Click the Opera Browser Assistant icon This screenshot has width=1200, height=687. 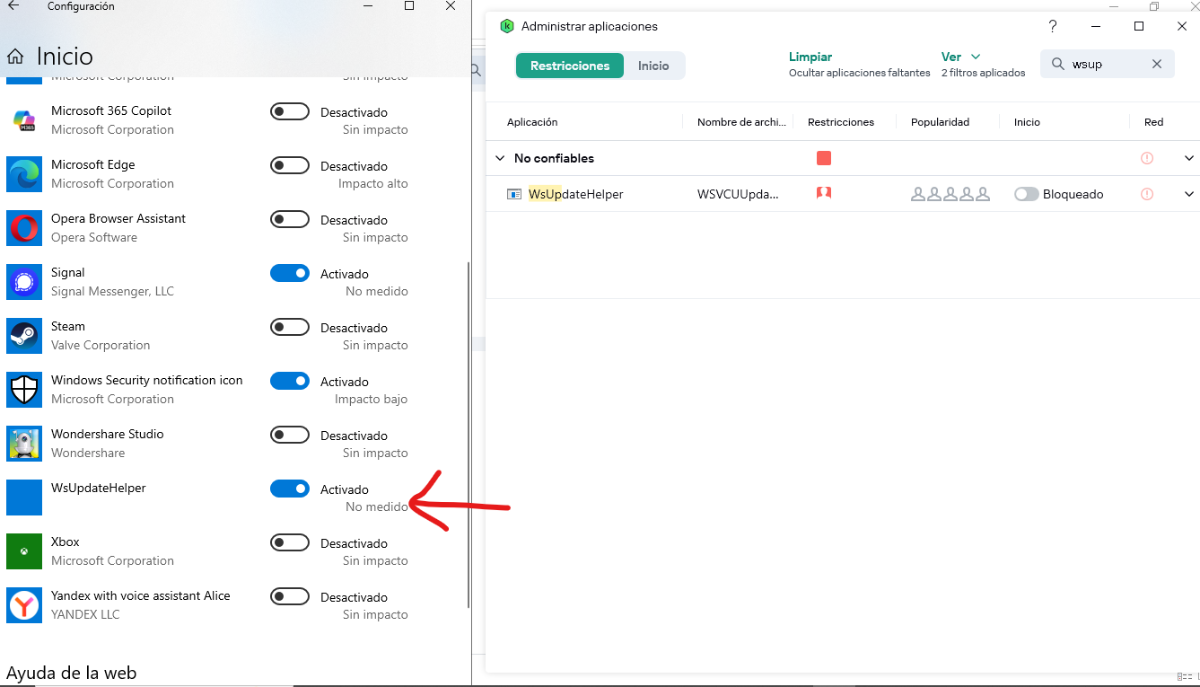(24, 228)
